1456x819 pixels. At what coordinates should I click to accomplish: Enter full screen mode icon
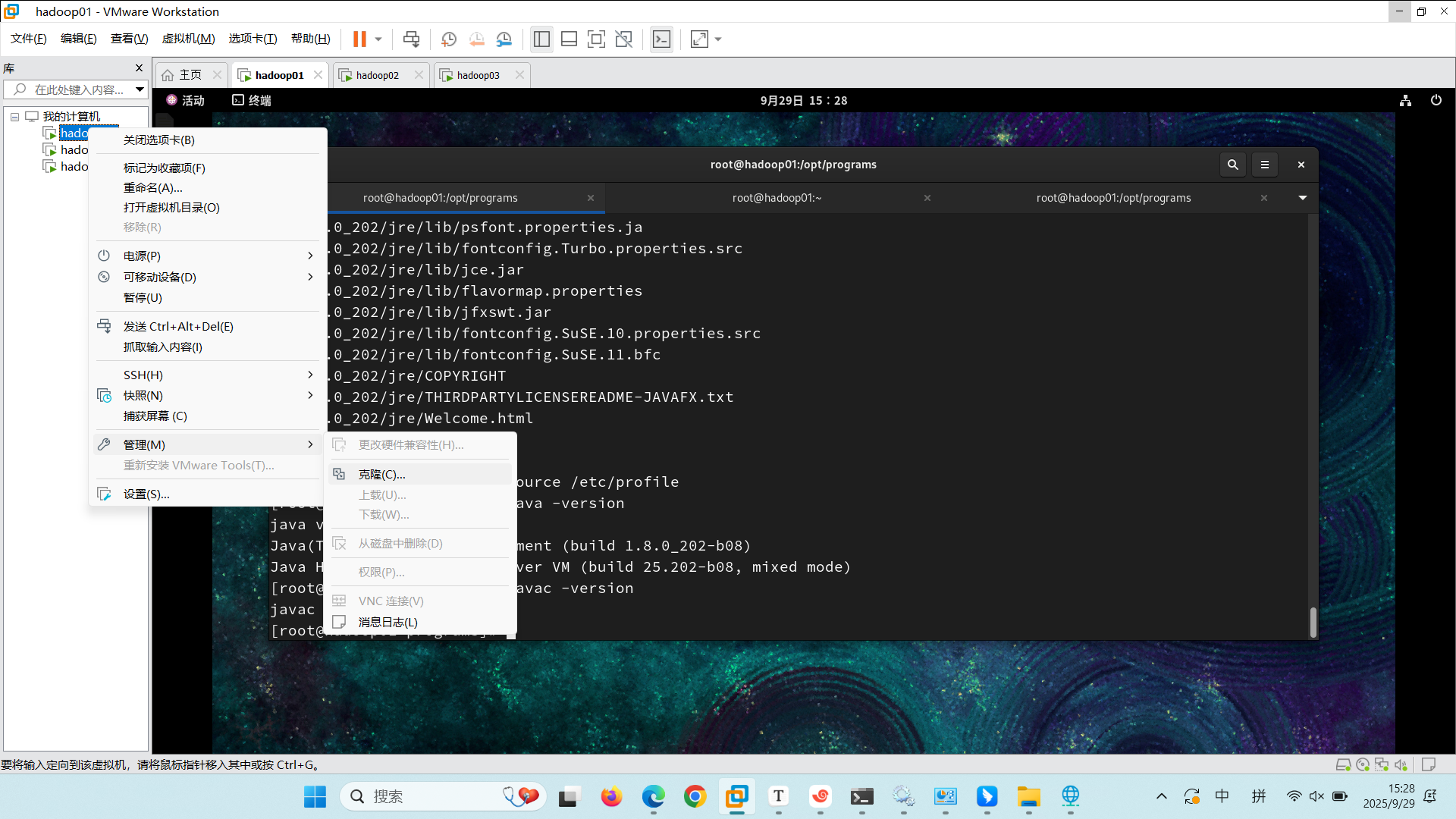(596, 39)
